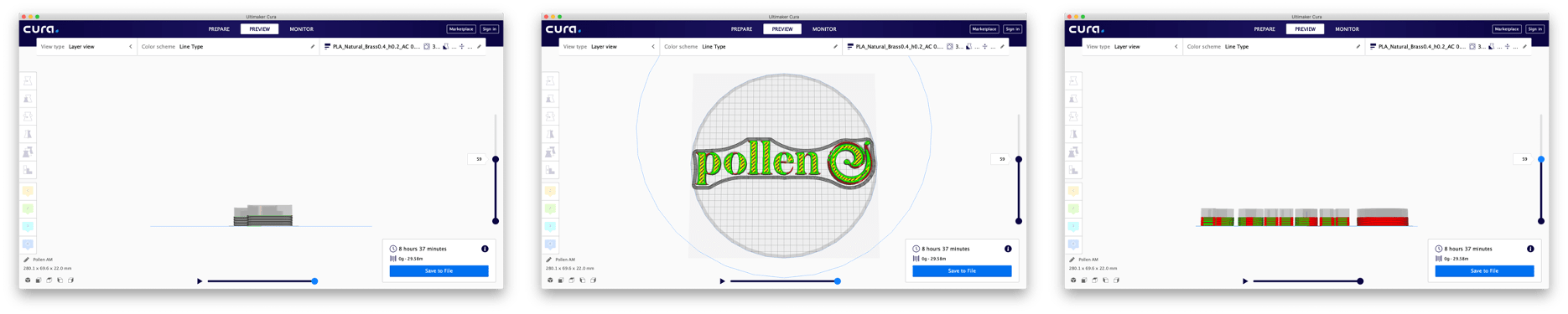The height and width of the screenshot is (314, 1568).
Task: Select Scale tool in left Cura window
Action: point(28,99)
